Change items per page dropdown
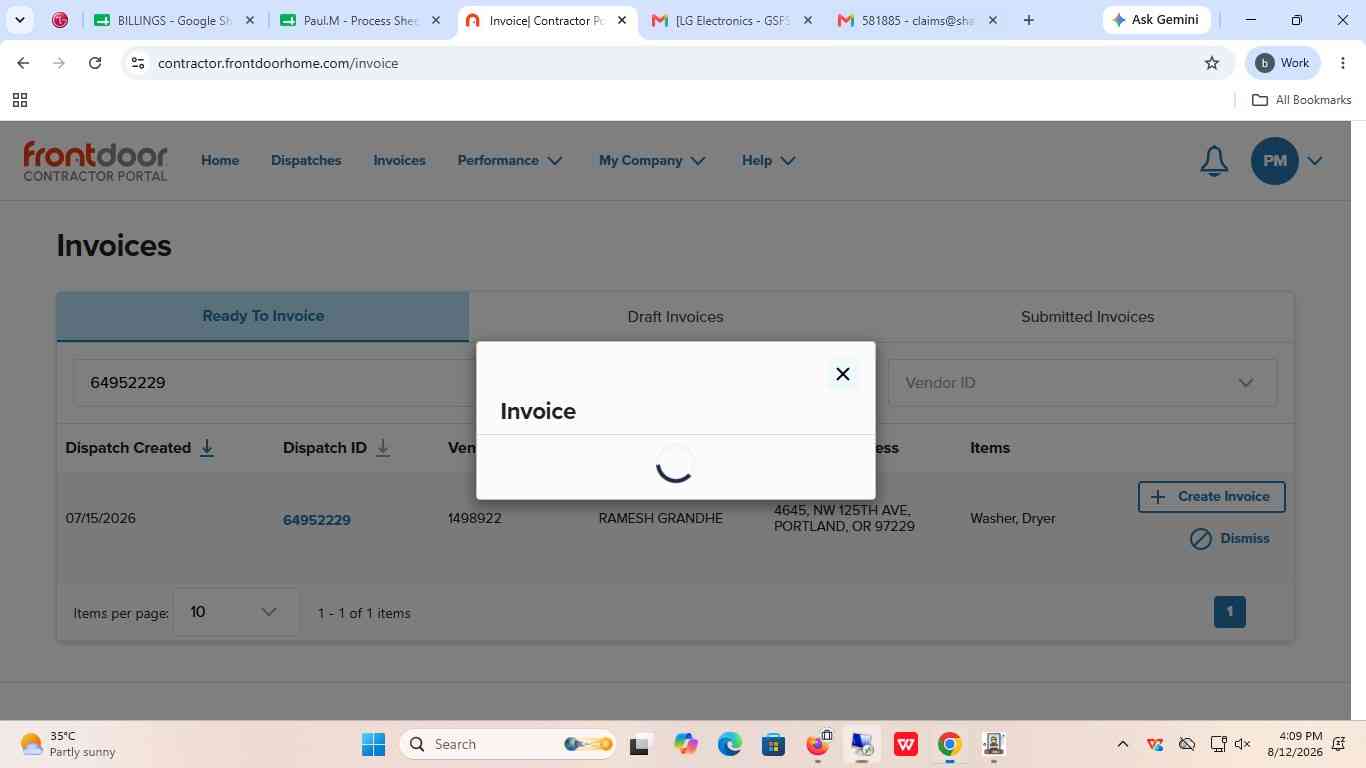 [236, 612]
